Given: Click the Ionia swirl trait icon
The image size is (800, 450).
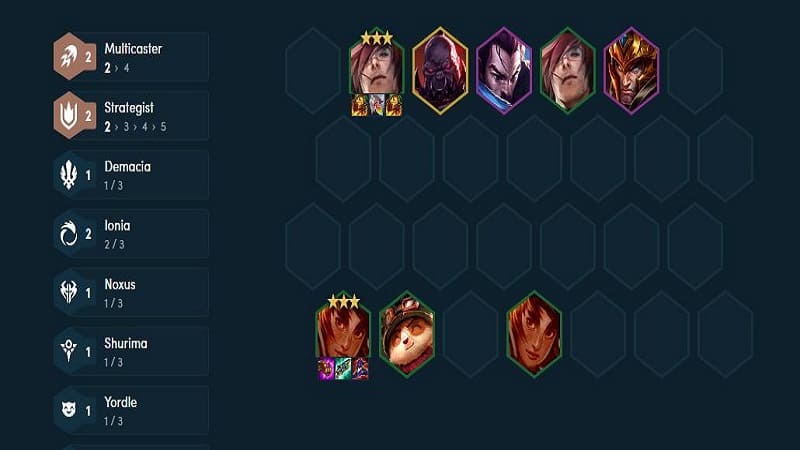Looking at the screenshot, I should coord(68,234).
